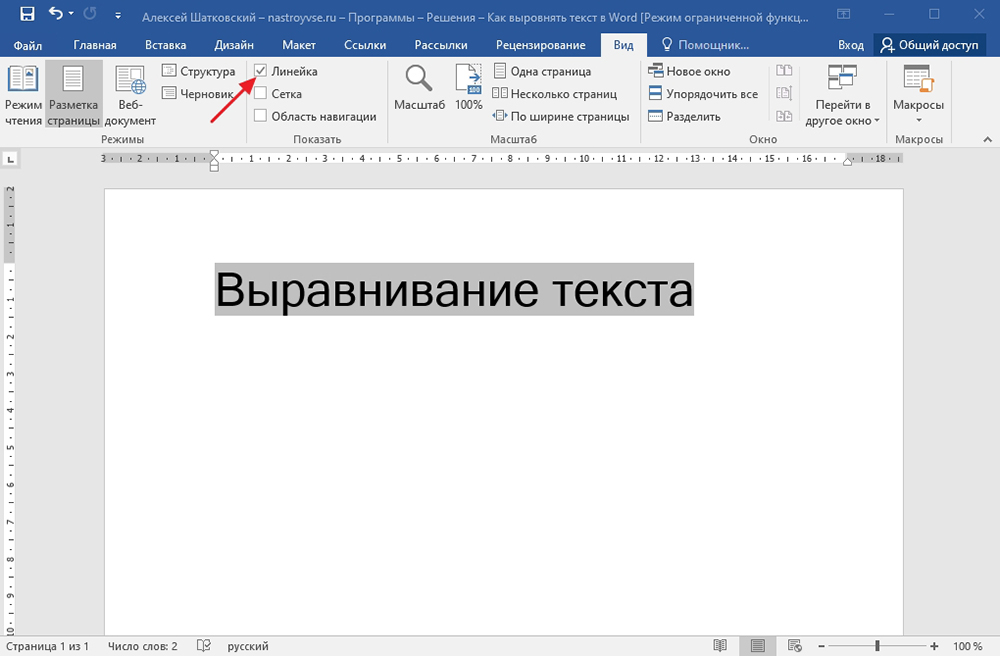Select the Page Layout view icon
The image size is (1000, 656).
[73, 95]
